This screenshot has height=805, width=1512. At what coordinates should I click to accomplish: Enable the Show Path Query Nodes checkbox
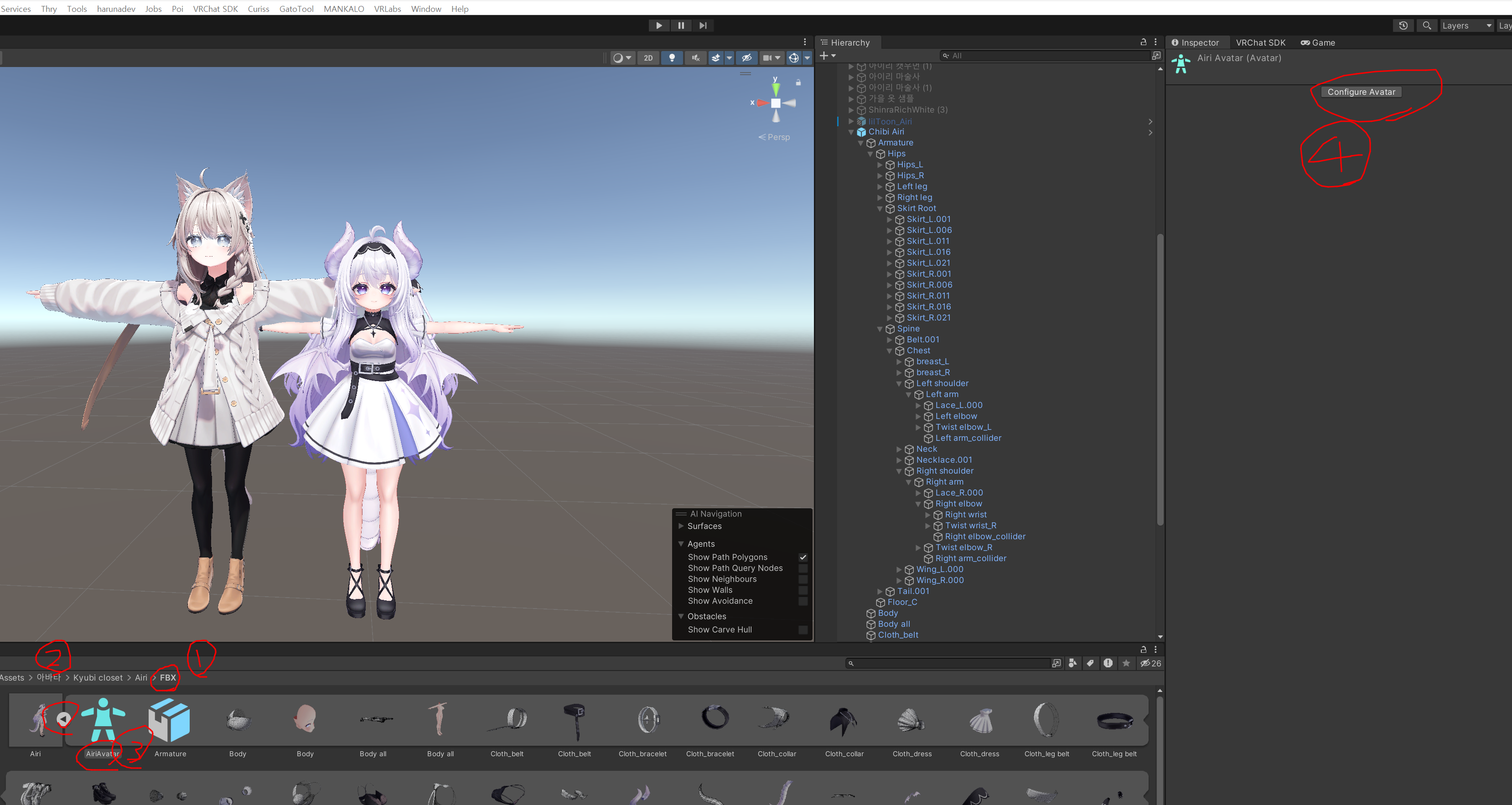(x=803, y=568)
